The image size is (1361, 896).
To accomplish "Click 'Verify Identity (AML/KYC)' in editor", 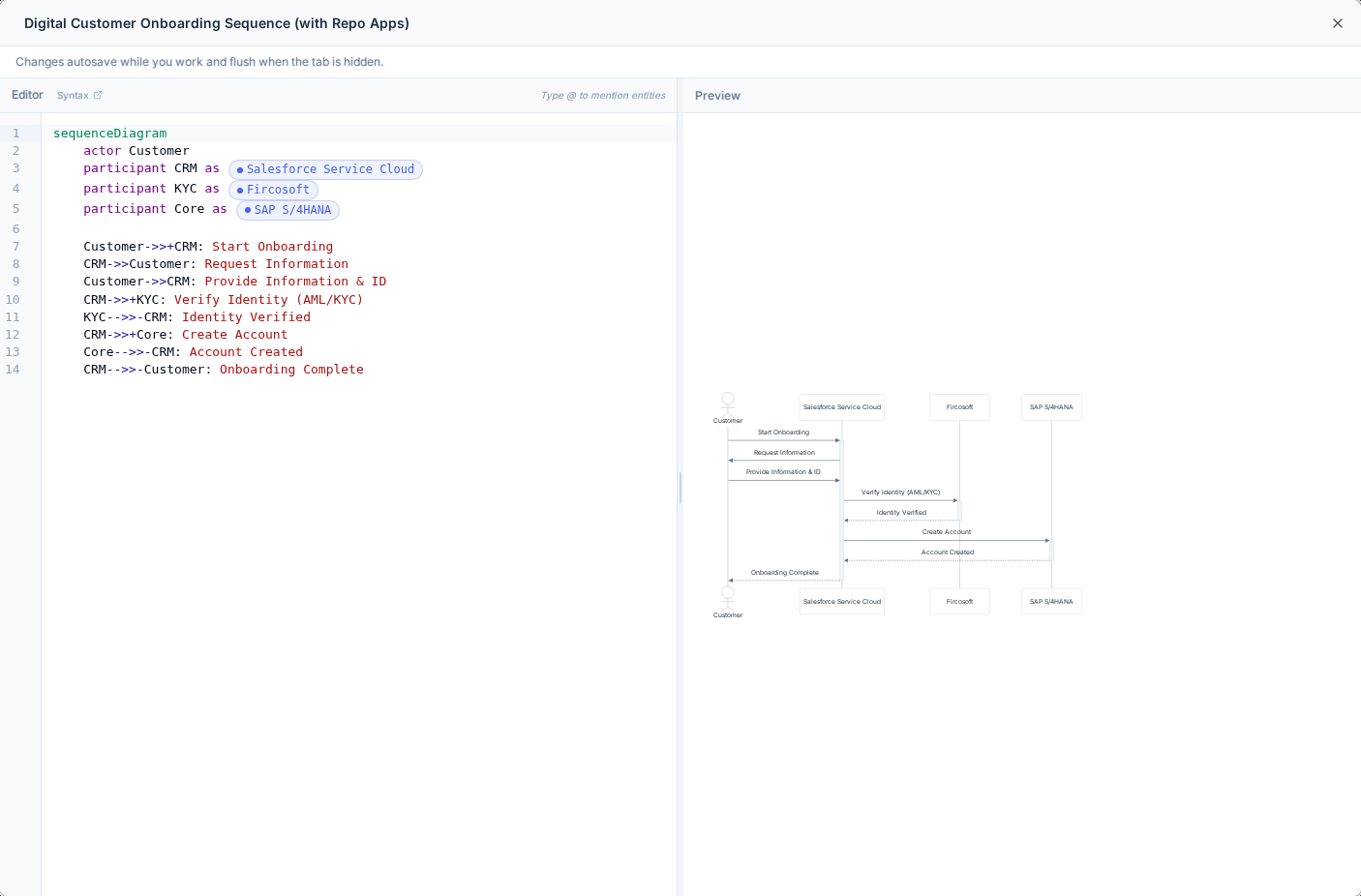I will (269, 300).
